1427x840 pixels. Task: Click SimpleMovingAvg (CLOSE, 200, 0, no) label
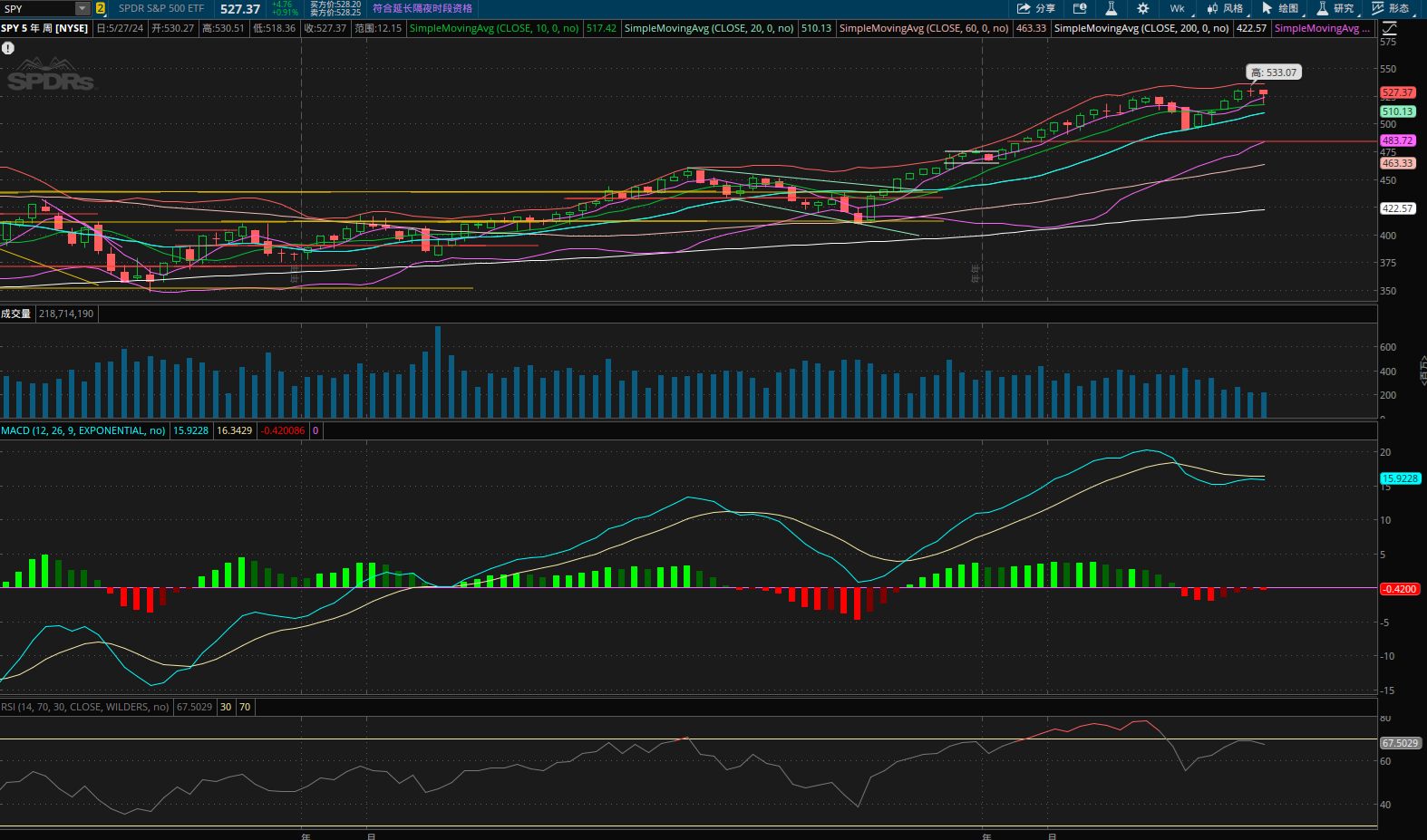pyautogui.click(x=1141, y=28)
